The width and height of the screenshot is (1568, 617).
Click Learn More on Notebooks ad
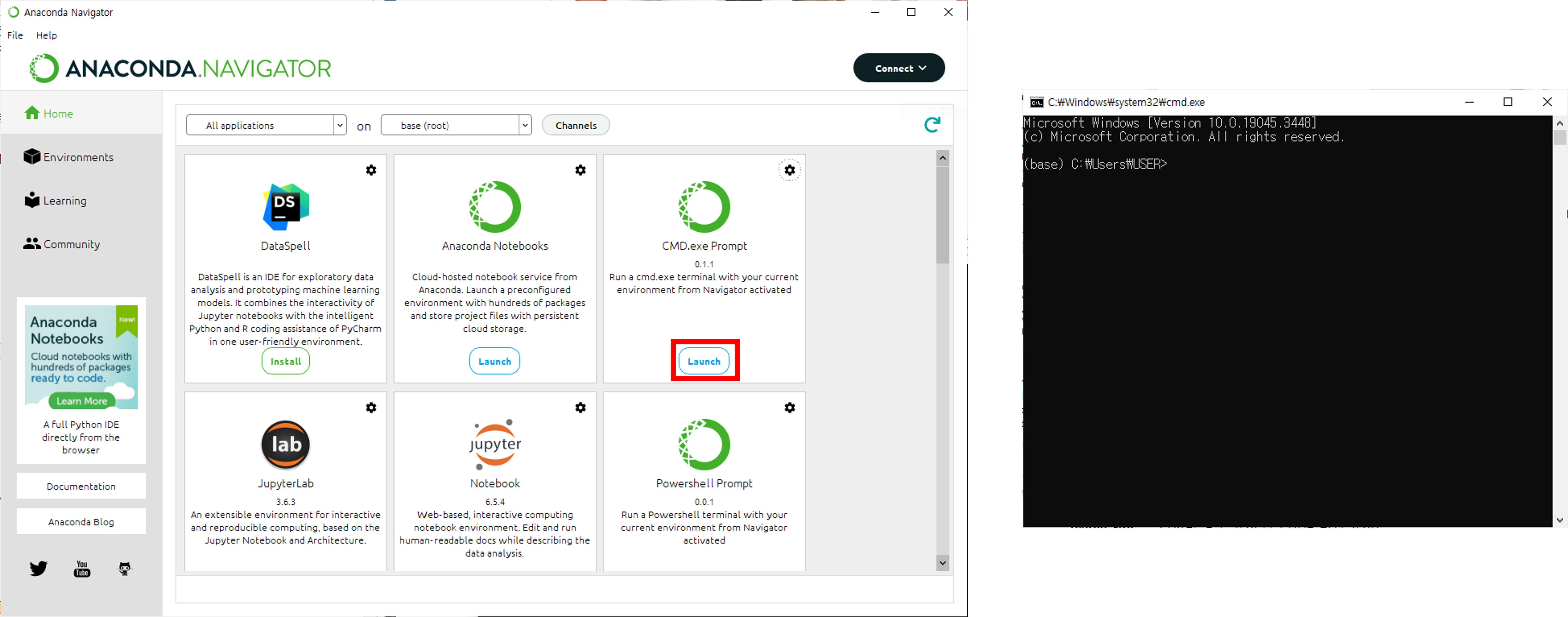pos(81,401)
